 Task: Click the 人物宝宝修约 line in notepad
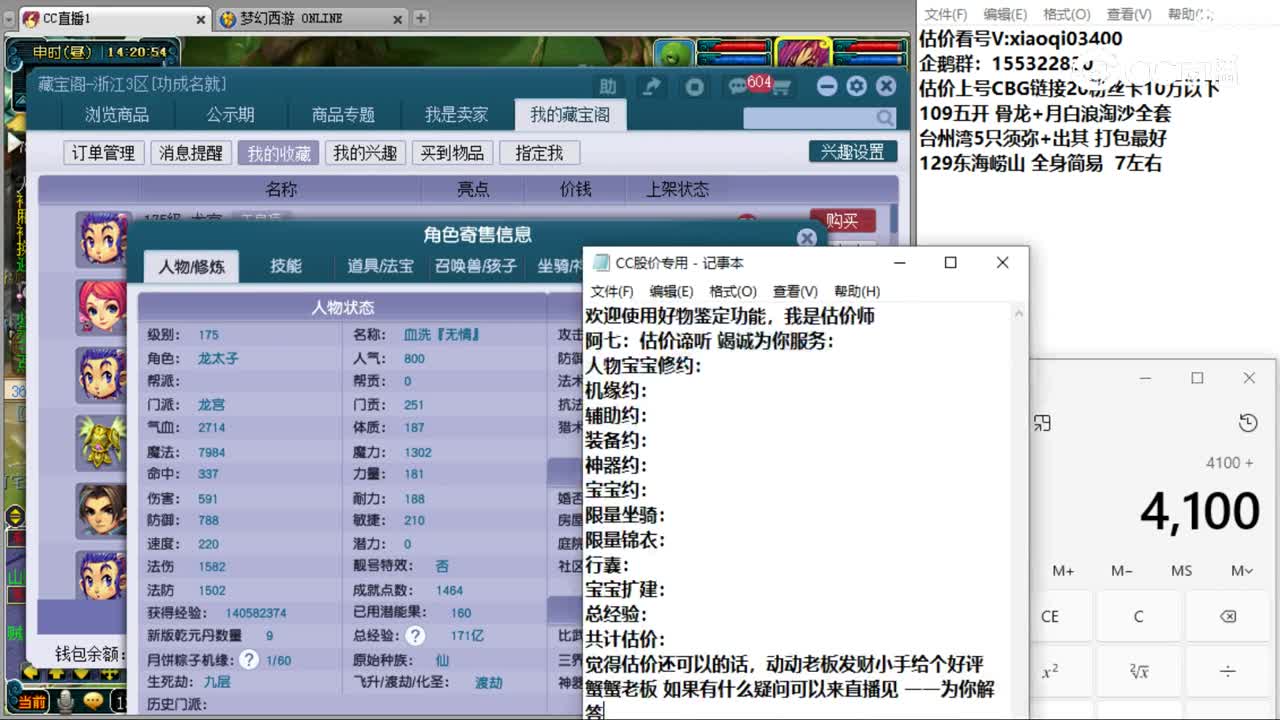(643, 366)
